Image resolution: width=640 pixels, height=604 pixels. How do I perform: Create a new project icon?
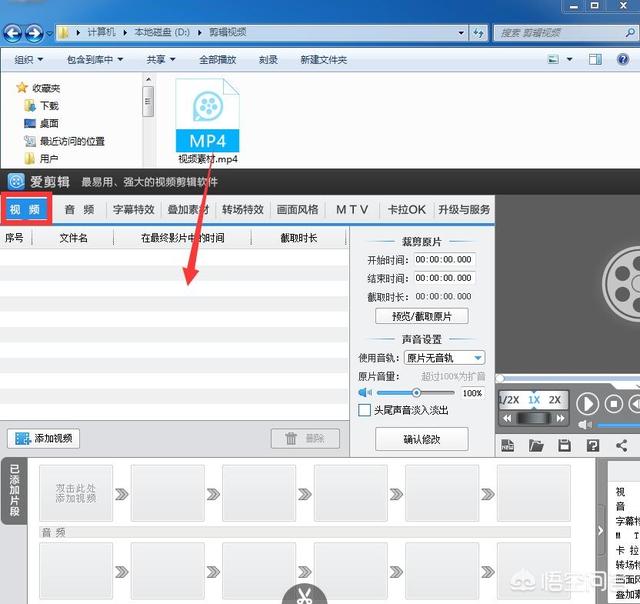pos(507,445)
